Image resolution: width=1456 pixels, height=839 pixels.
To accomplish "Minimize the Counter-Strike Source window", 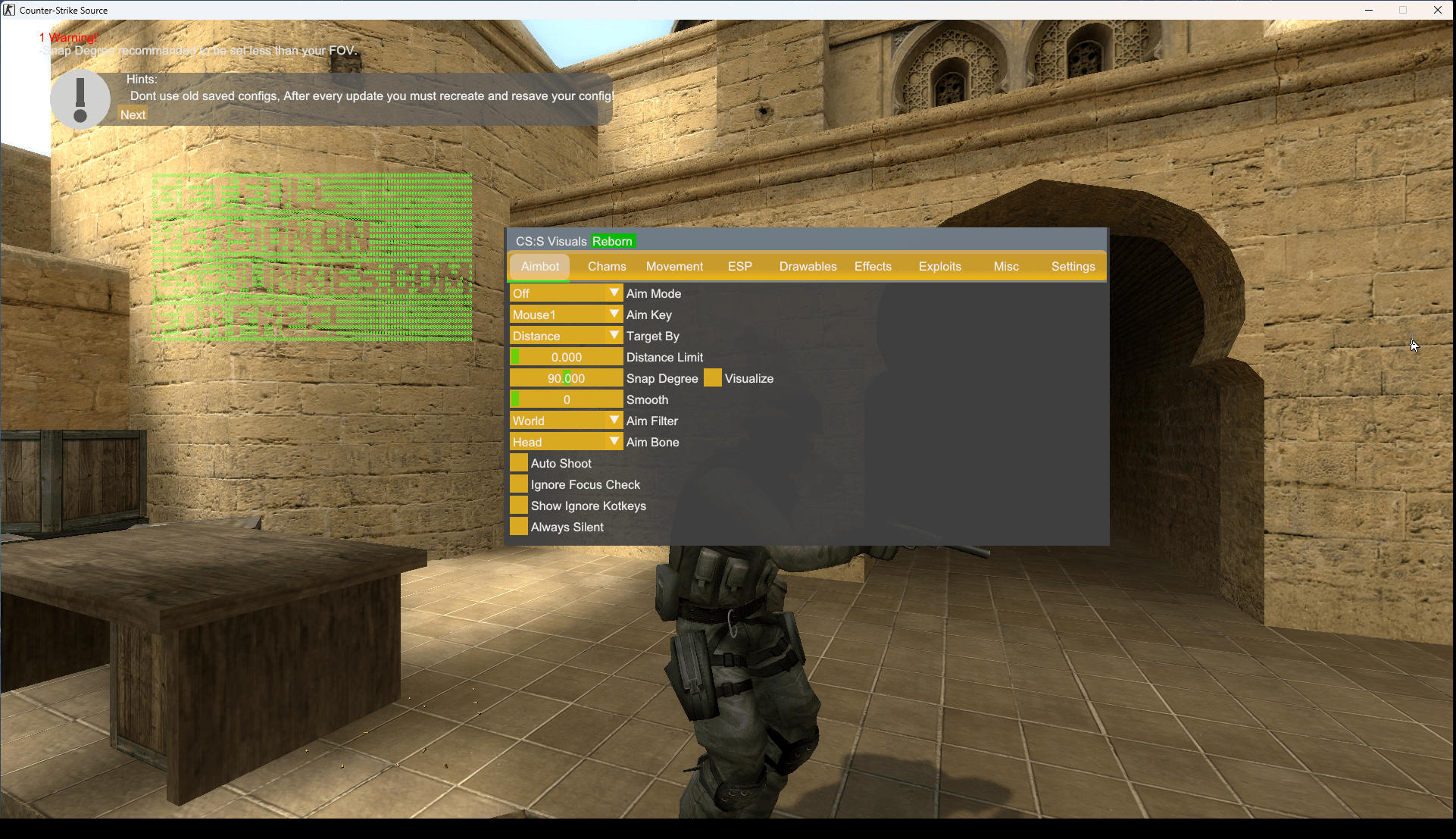I will tap(1368, 10).
